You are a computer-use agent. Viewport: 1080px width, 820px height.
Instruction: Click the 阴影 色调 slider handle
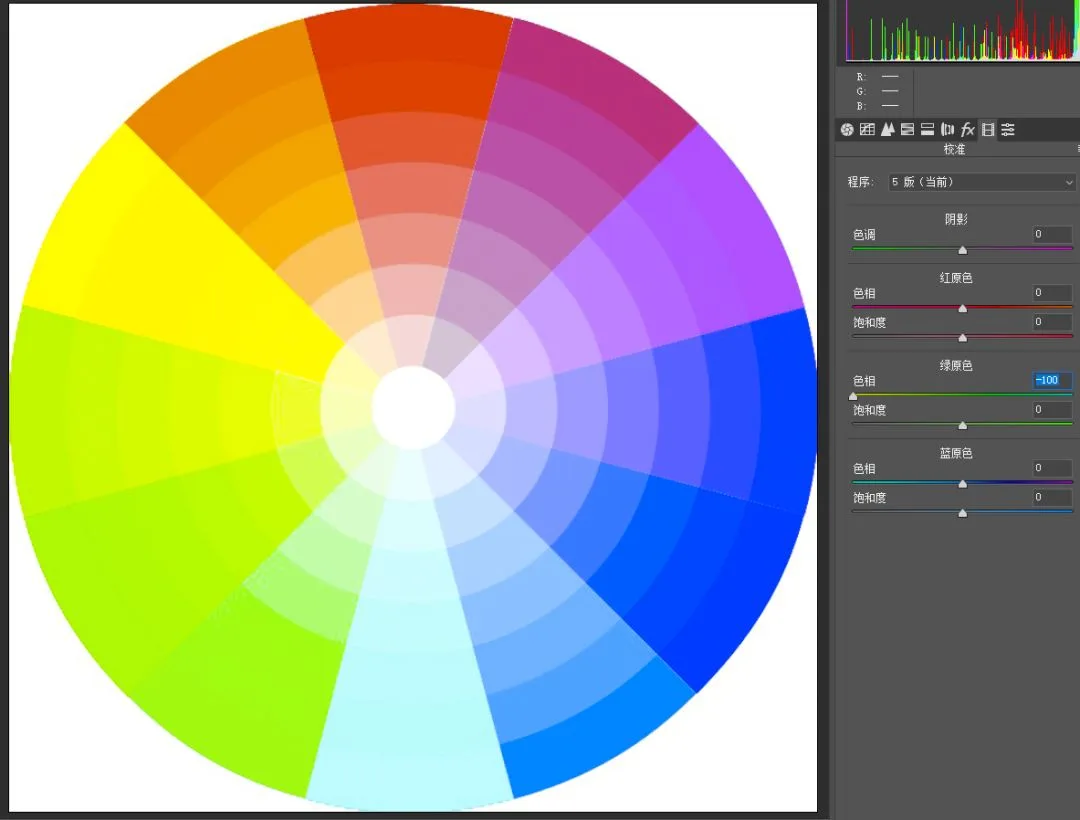963,250
